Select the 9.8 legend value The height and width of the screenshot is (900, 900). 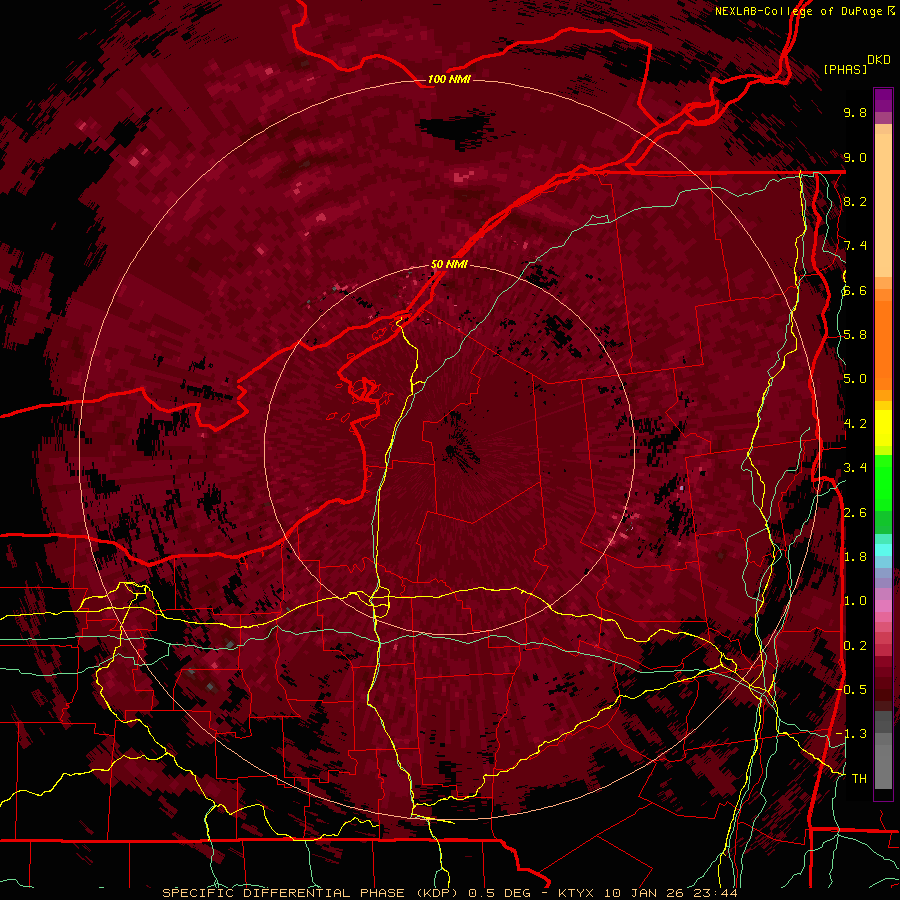pyautogui.click(x=855, y=112)
